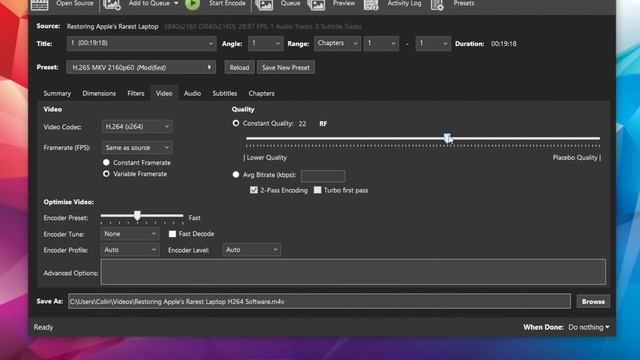Click the Placebo Quality label
This screenshot has width=640, height=360.
tap(575, 158)
